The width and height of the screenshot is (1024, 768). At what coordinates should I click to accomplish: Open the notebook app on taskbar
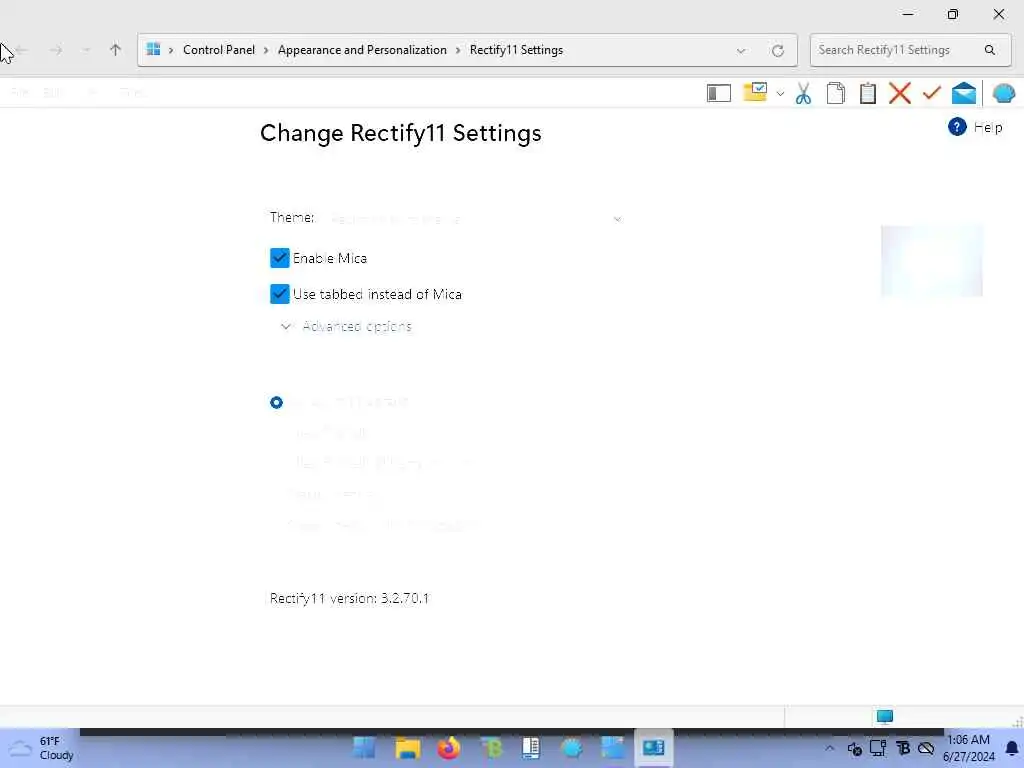530,748
